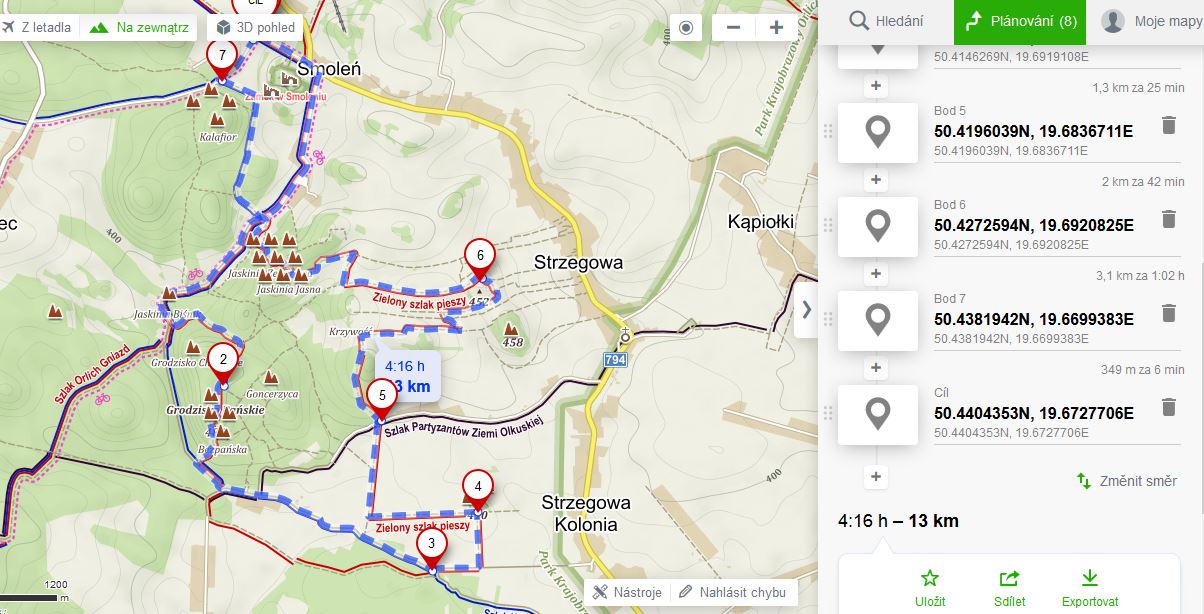Click map marker number 3
Viewport: 1204px width, 614px height.
coord(431,546)
